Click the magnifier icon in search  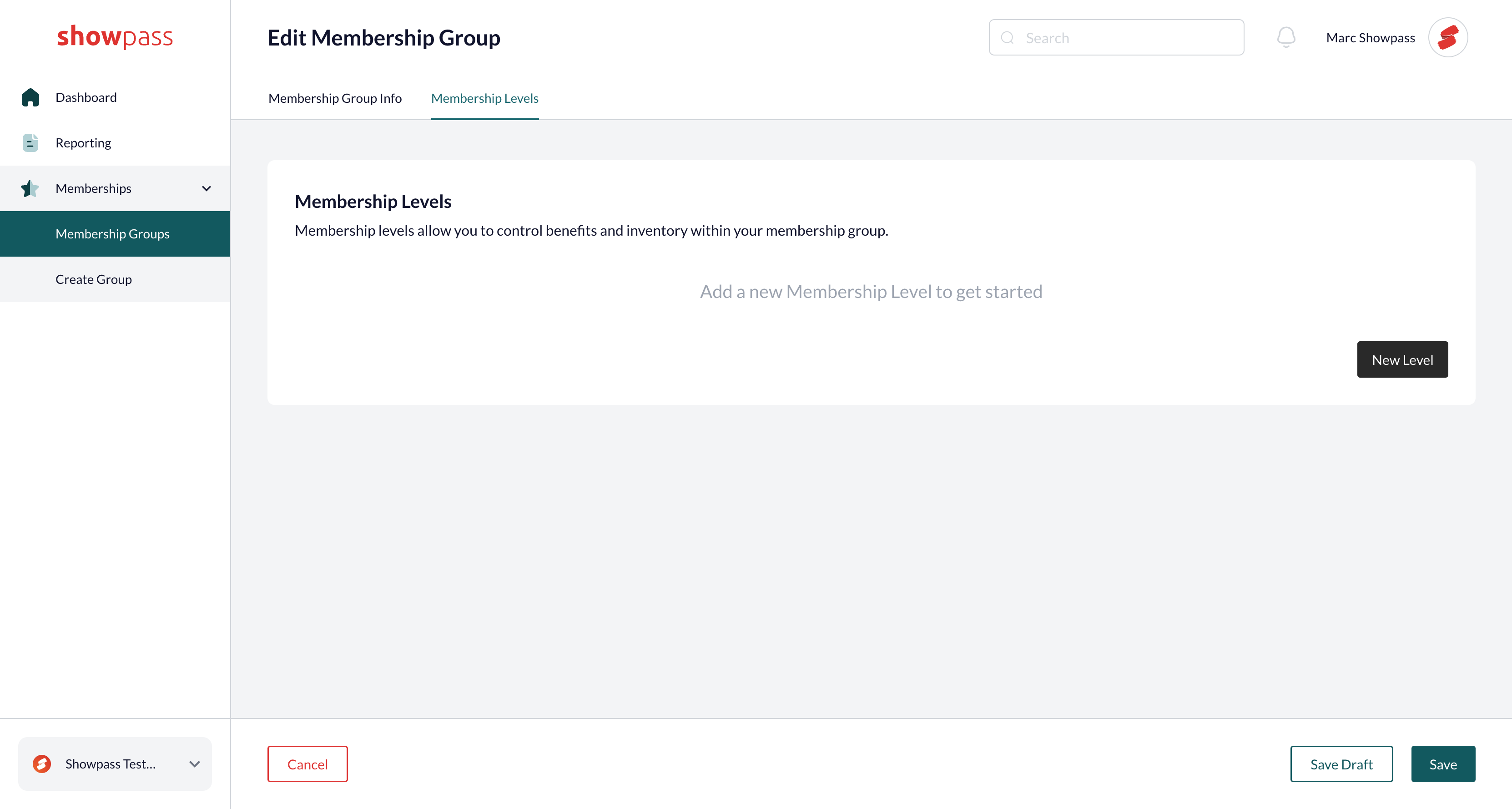click(1007, 38)
